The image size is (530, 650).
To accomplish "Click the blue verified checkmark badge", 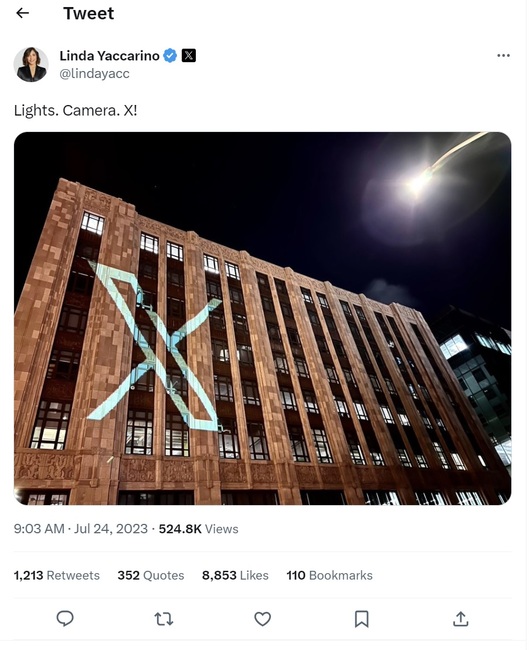I will [170, 55].
